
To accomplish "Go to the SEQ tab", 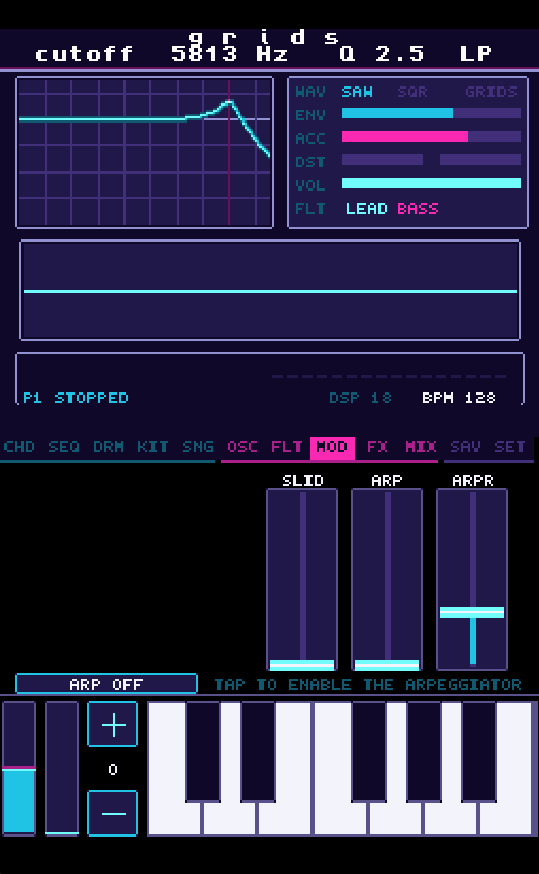I will point(64,447).
